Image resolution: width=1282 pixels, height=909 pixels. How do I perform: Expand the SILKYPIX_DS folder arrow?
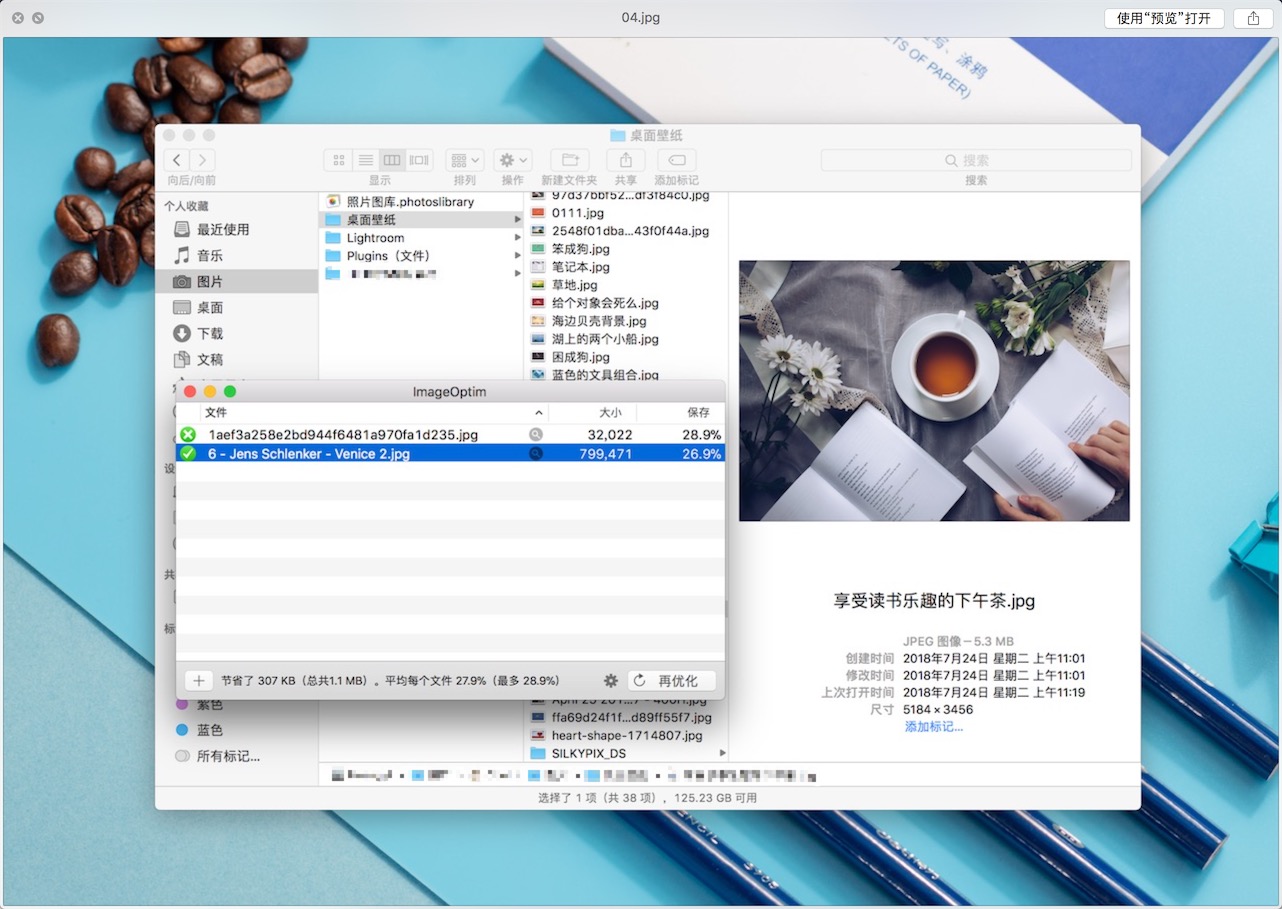[722, 753]
